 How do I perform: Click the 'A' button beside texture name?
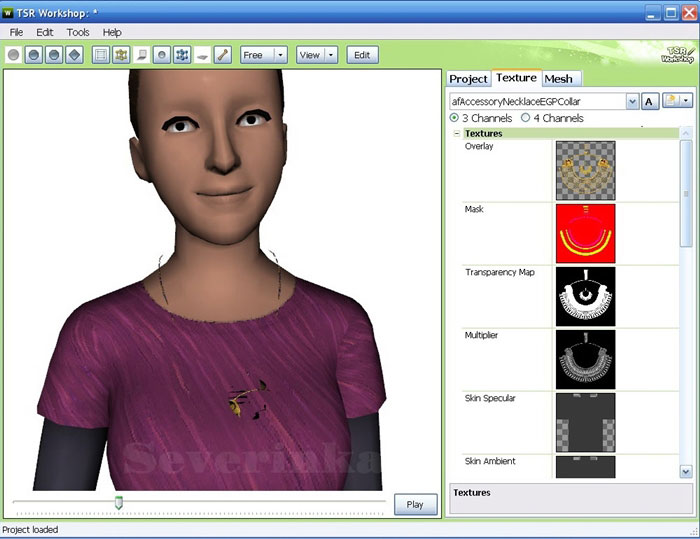click(649, 101)
